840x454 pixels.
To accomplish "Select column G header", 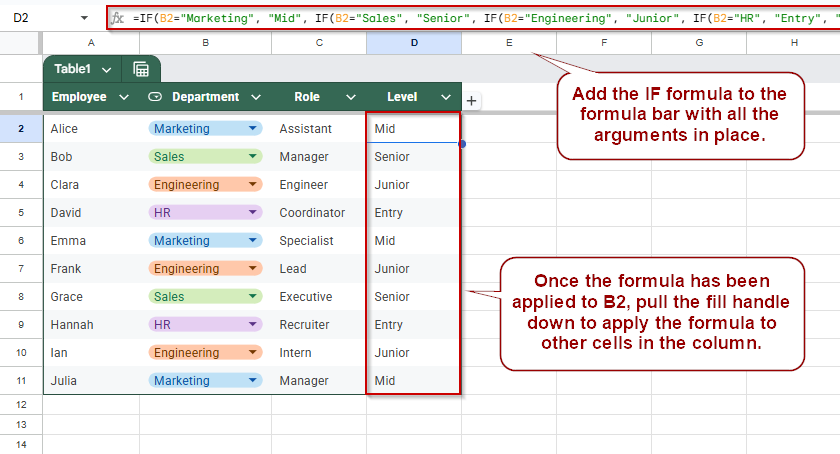I will [699, 43].
